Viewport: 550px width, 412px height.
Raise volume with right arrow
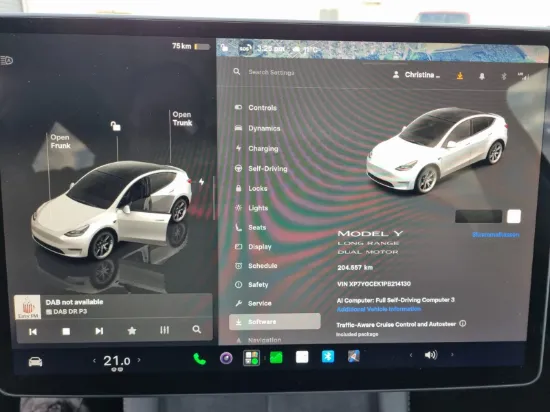coord(452,354)
